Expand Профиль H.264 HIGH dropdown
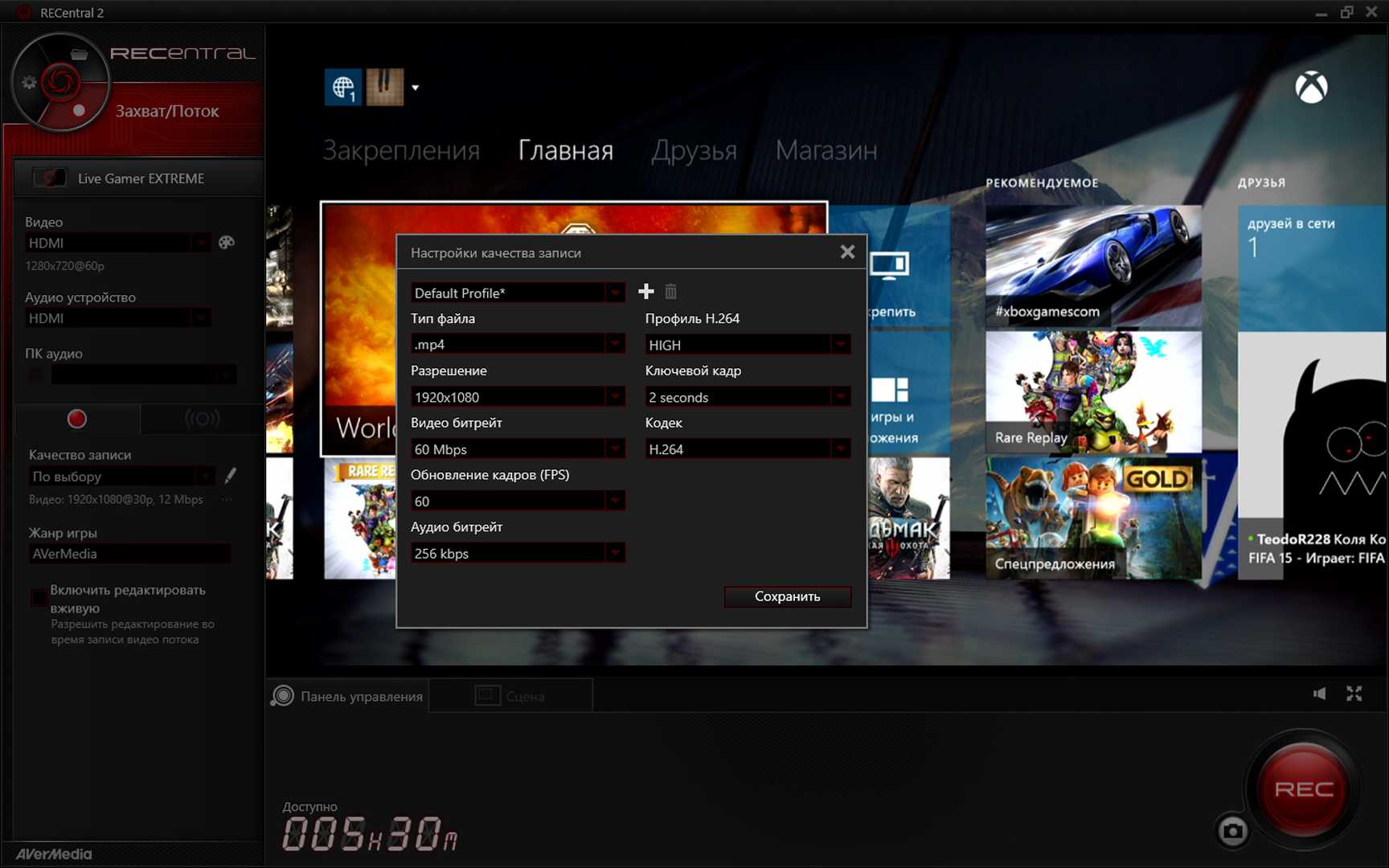The width and height of the screenshot is (1389, 868). [840, 345]
